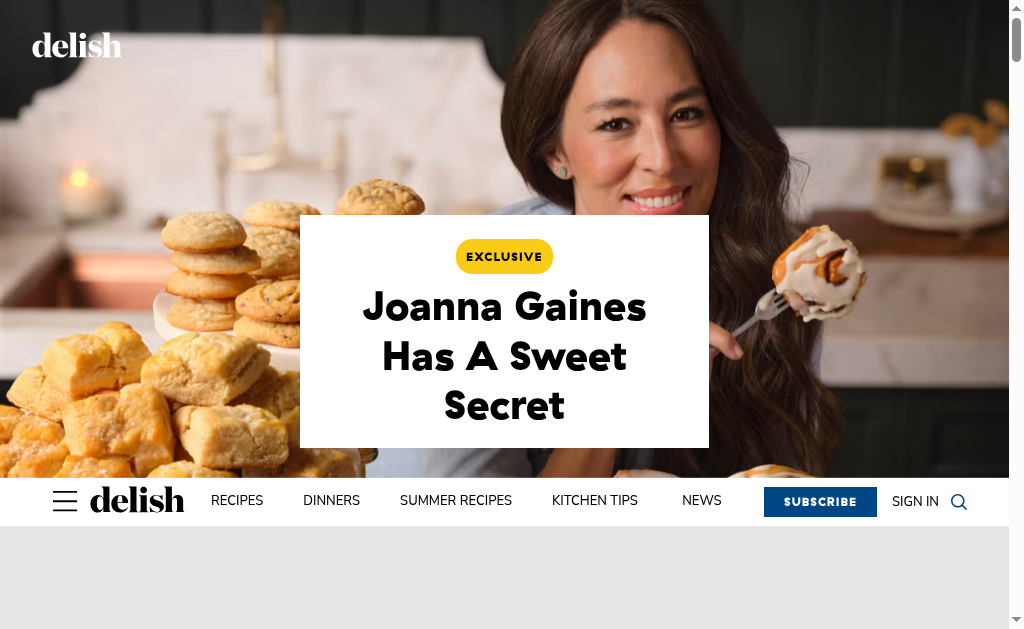Click the scrollbar up arrow
Image resolution: width=1024 pixels, height=629 pixels.
coord(1016,5)
